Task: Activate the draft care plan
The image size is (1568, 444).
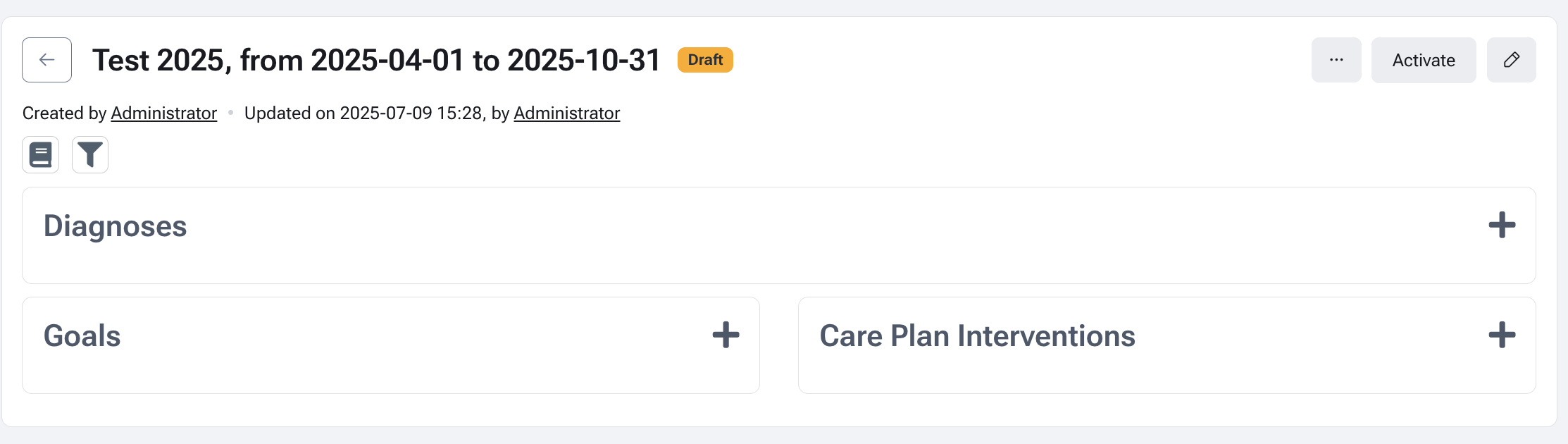Action: click(x=1424, y=60)
